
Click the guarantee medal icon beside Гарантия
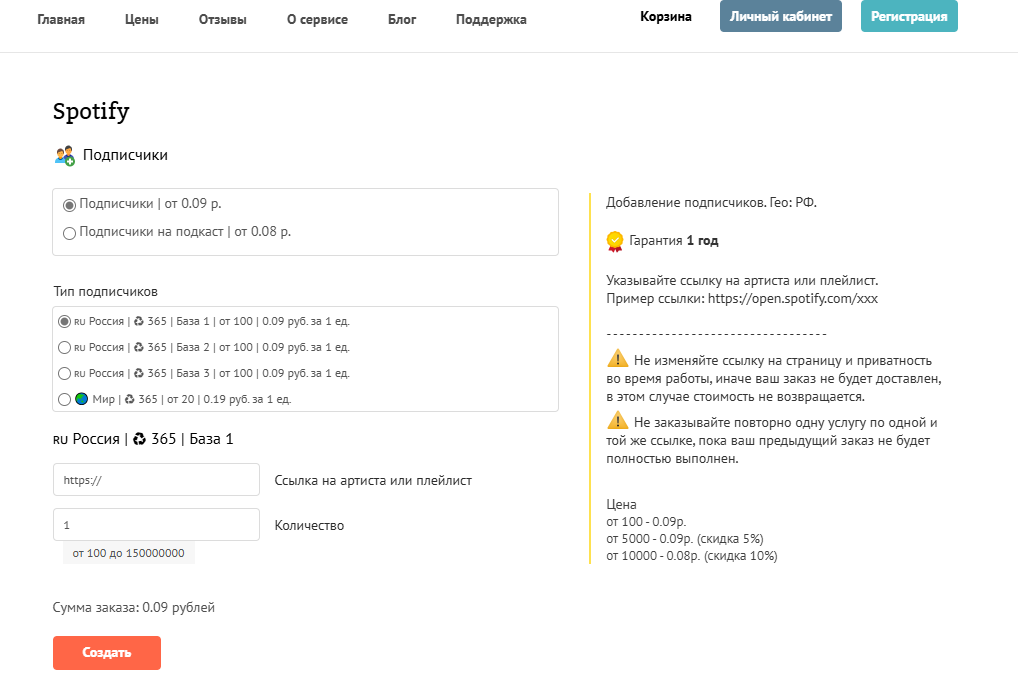(614, 241)
